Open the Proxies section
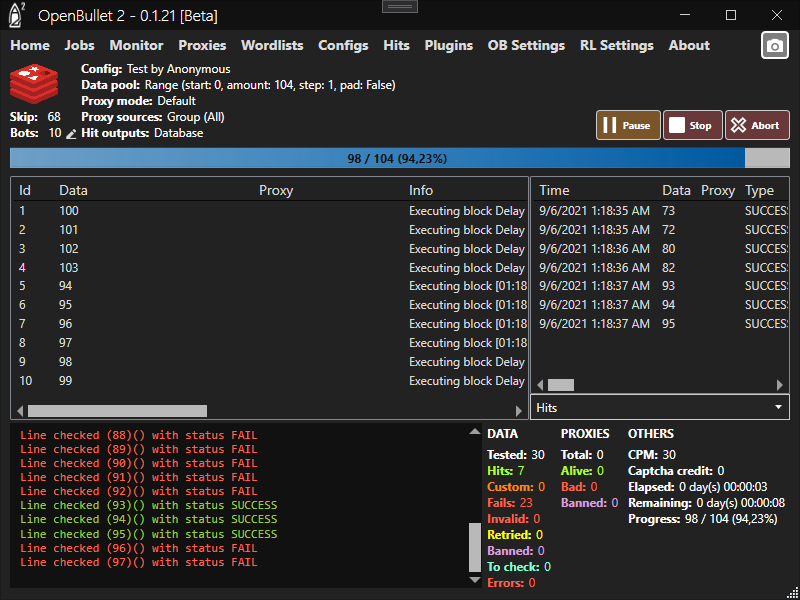Viewport: 800px width, 600px height. click(x=202, y=45)
